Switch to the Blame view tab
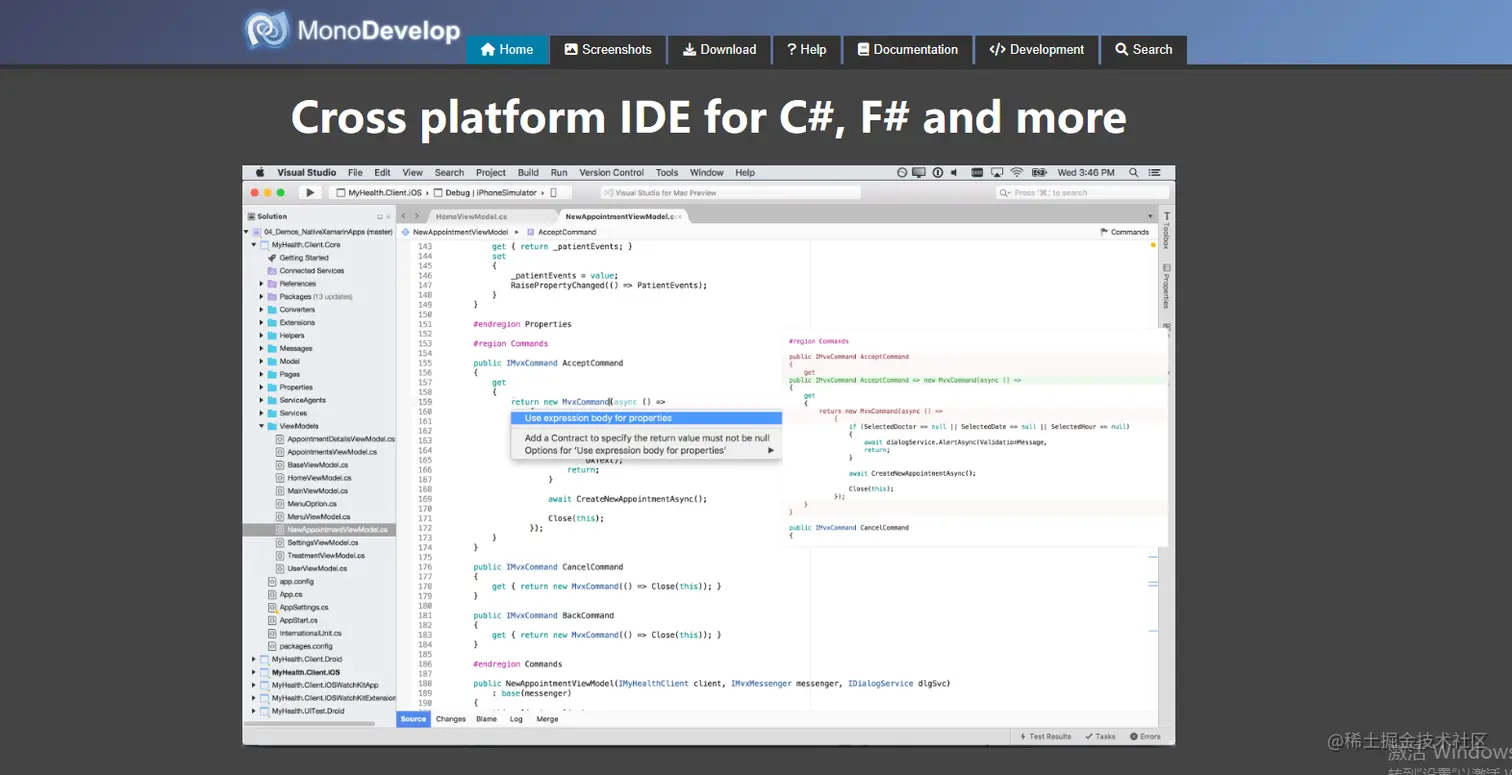 (487, 719)
